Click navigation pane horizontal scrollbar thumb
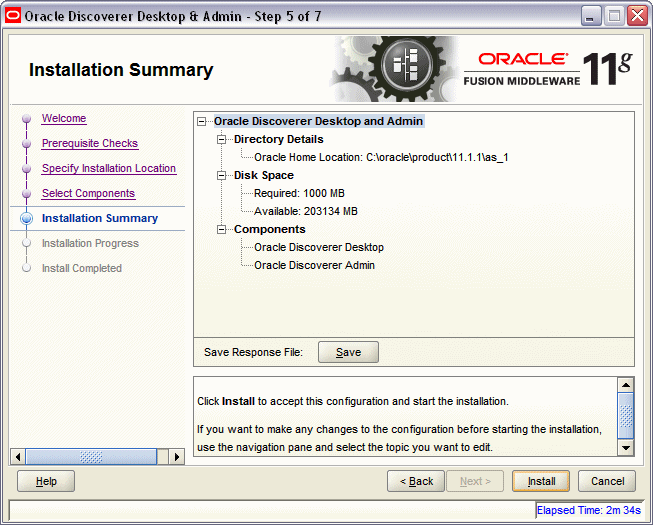Screen dimensions: 653x525 [x=91, y=457]
